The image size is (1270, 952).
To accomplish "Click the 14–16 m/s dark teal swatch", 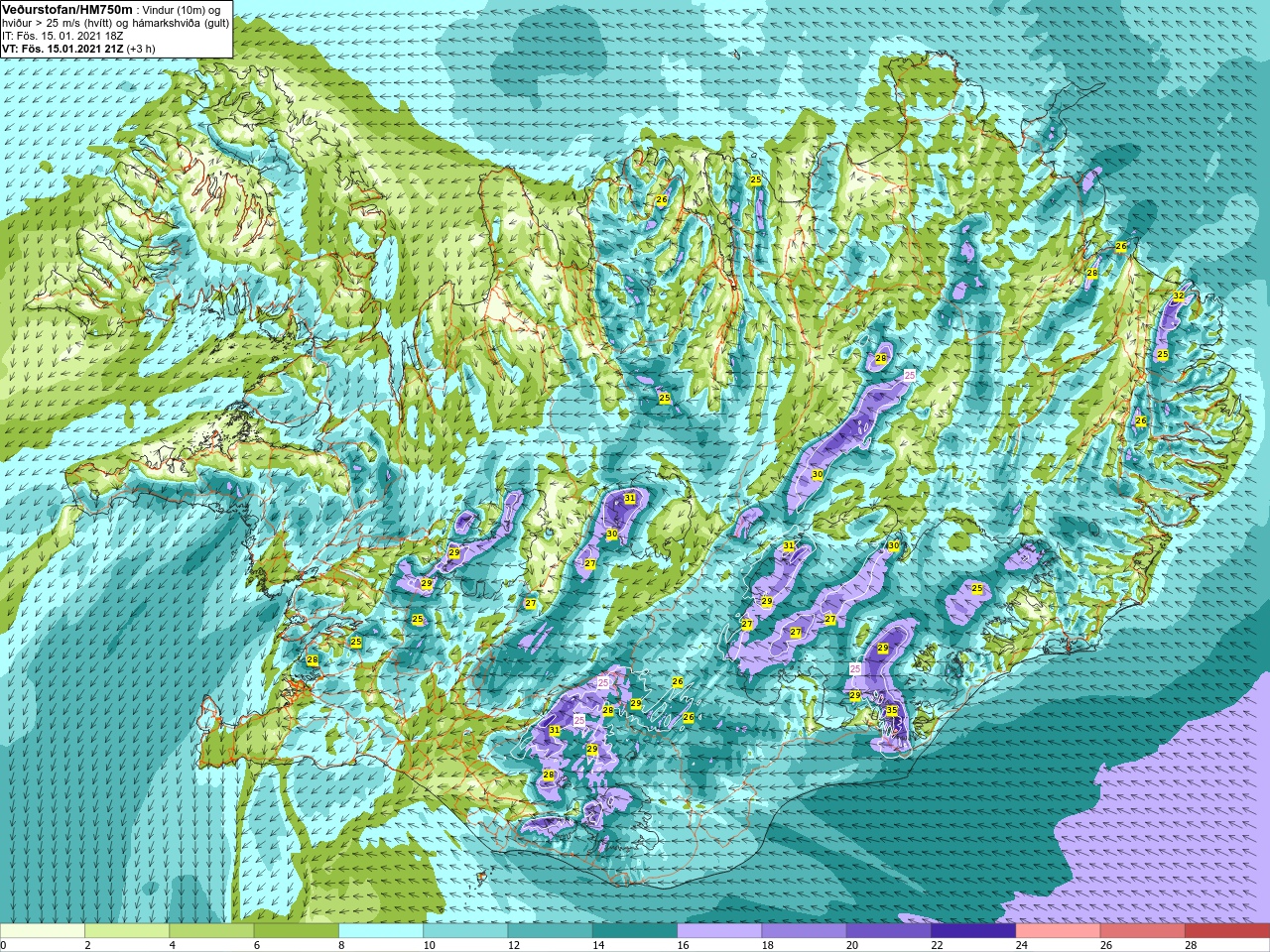I will (635, 931).
